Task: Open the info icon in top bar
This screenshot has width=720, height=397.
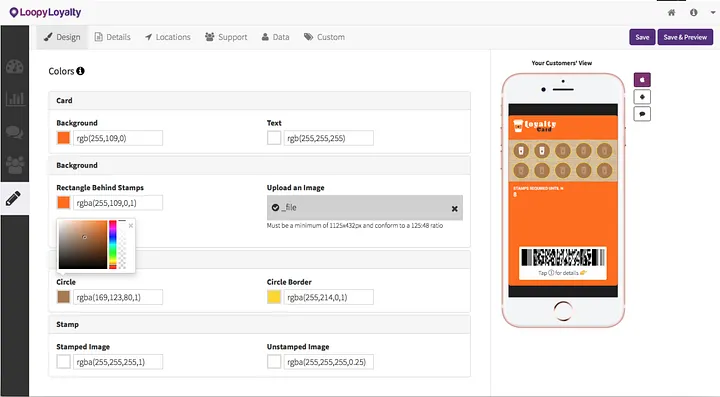Action: click(x=694, y=12)
